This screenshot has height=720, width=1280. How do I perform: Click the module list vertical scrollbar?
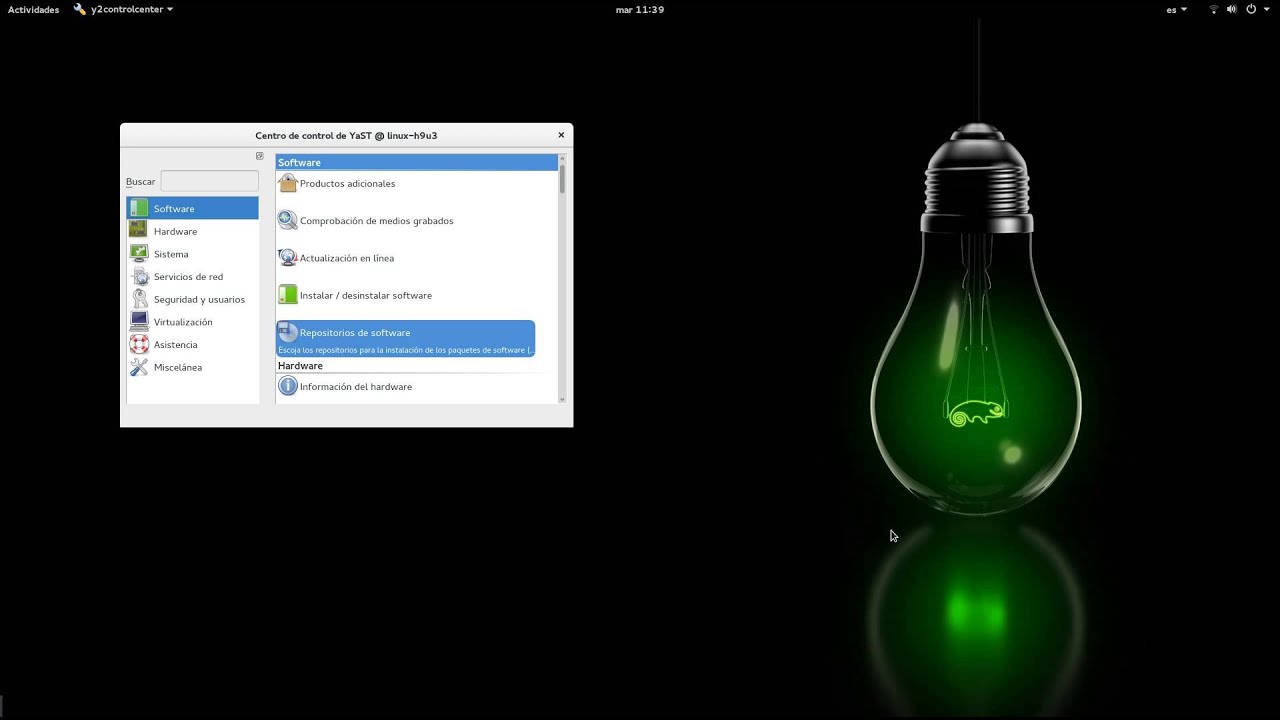[562, 279]
